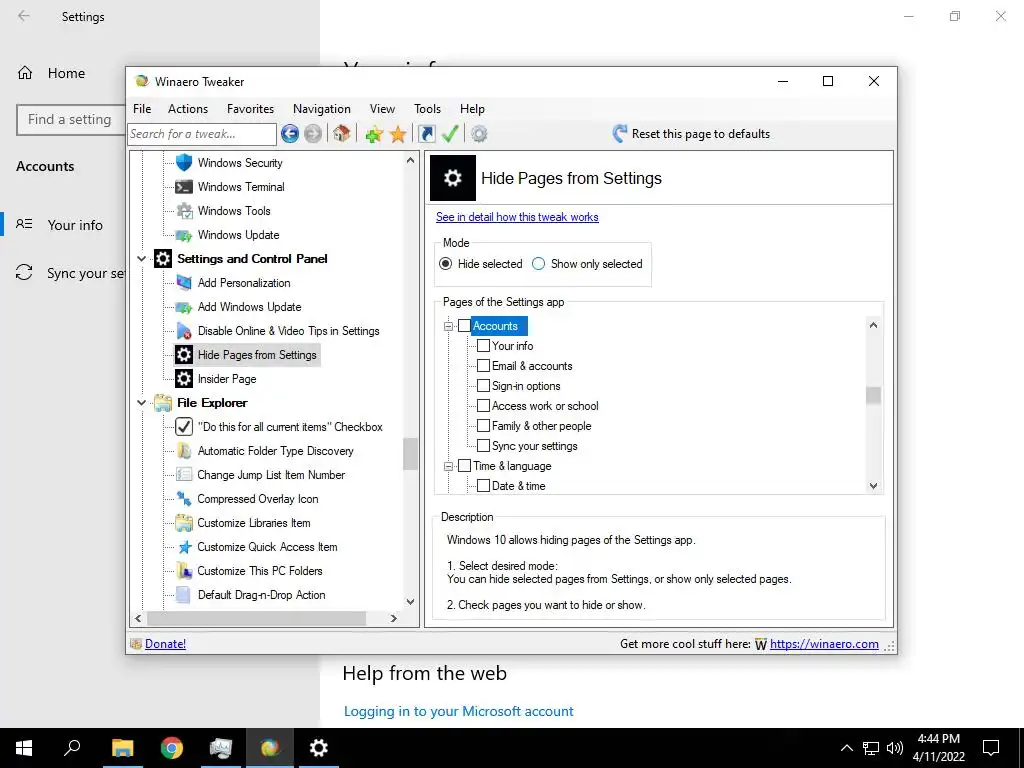
Task: Go back with the blue arrow toolbar icon
Action: tap(290, 134)
